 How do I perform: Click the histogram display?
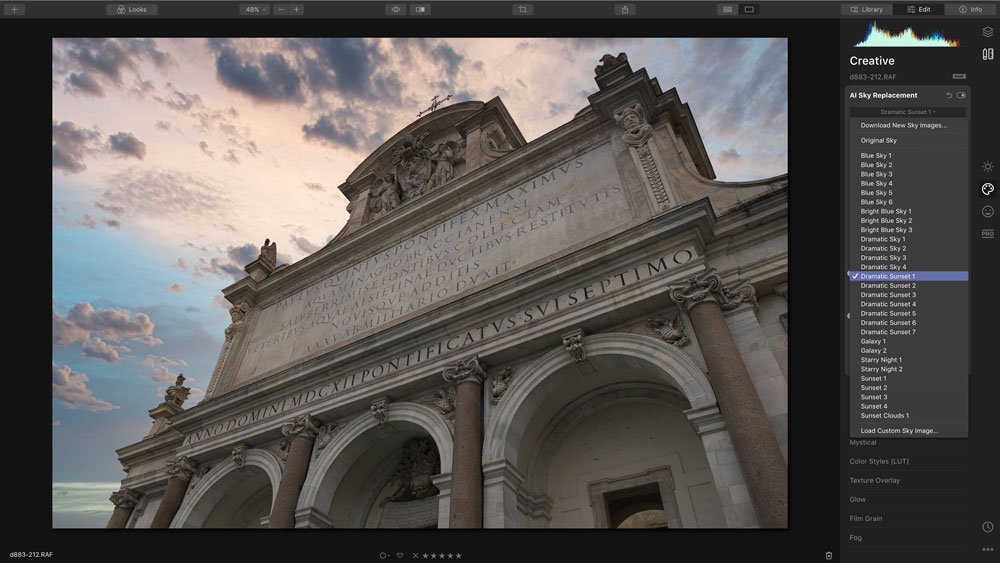point(906,34)
